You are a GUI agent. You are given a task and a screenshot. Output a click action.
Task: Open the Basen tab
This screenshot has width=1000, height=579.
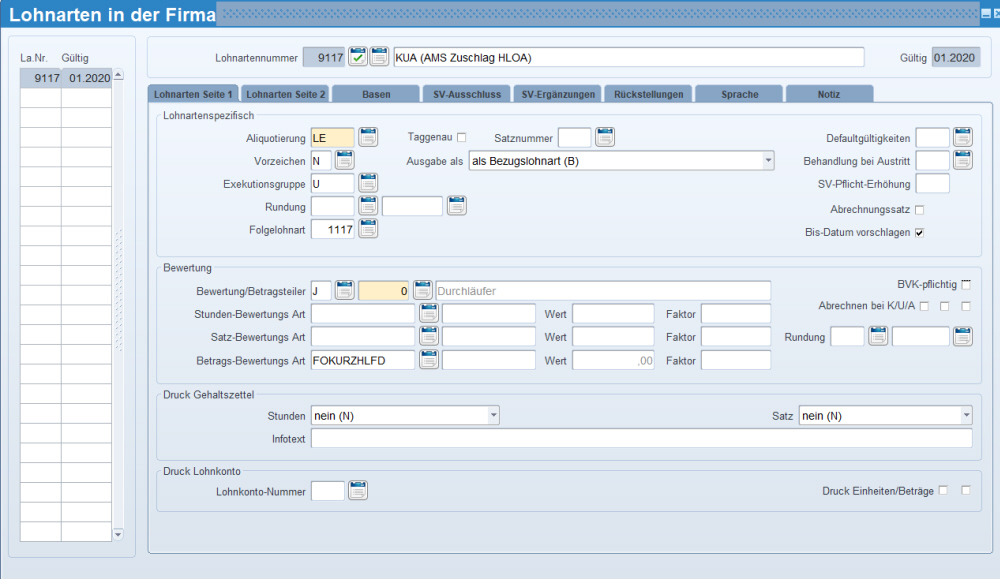pyautogui.click(x=376, y=94)
